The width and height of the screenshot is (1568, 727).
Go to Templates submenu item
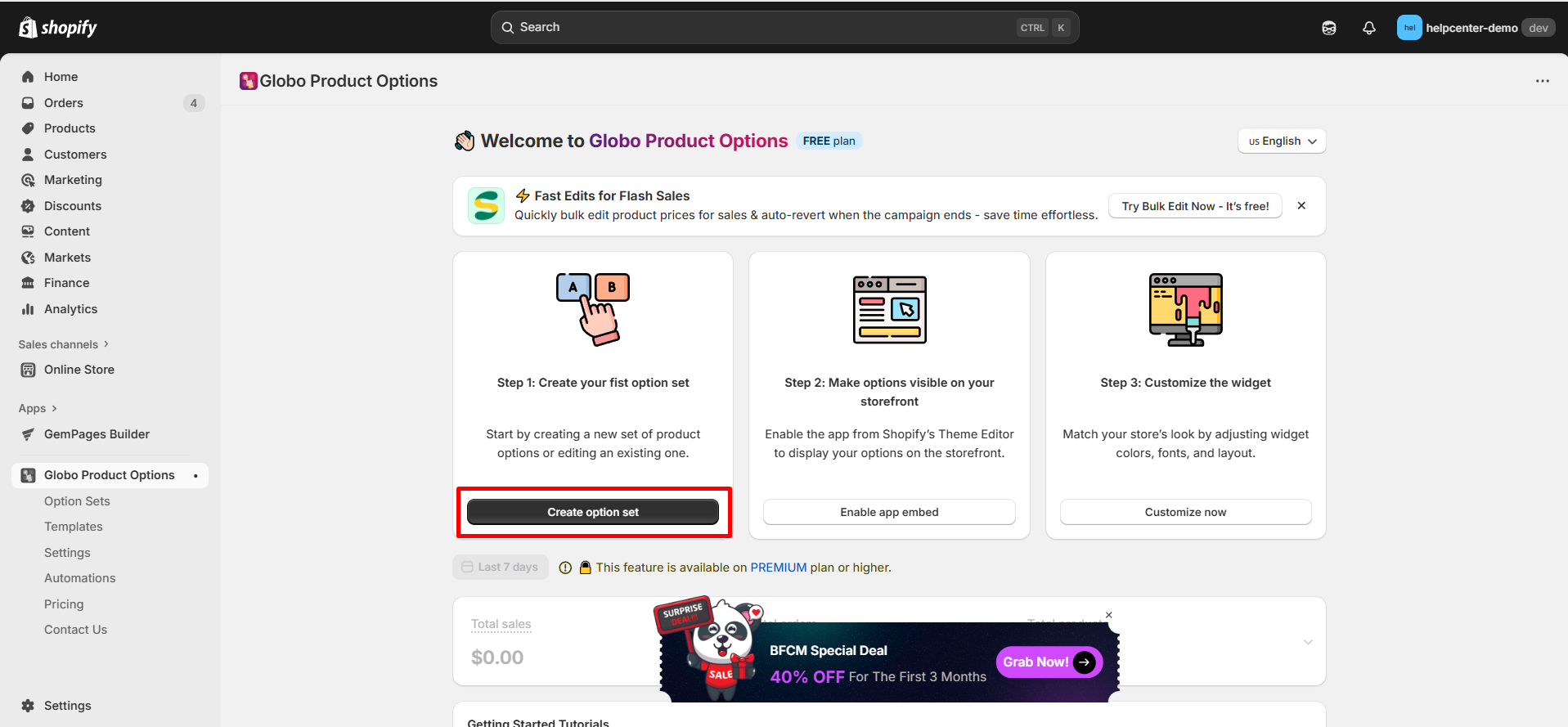[74, 527]
